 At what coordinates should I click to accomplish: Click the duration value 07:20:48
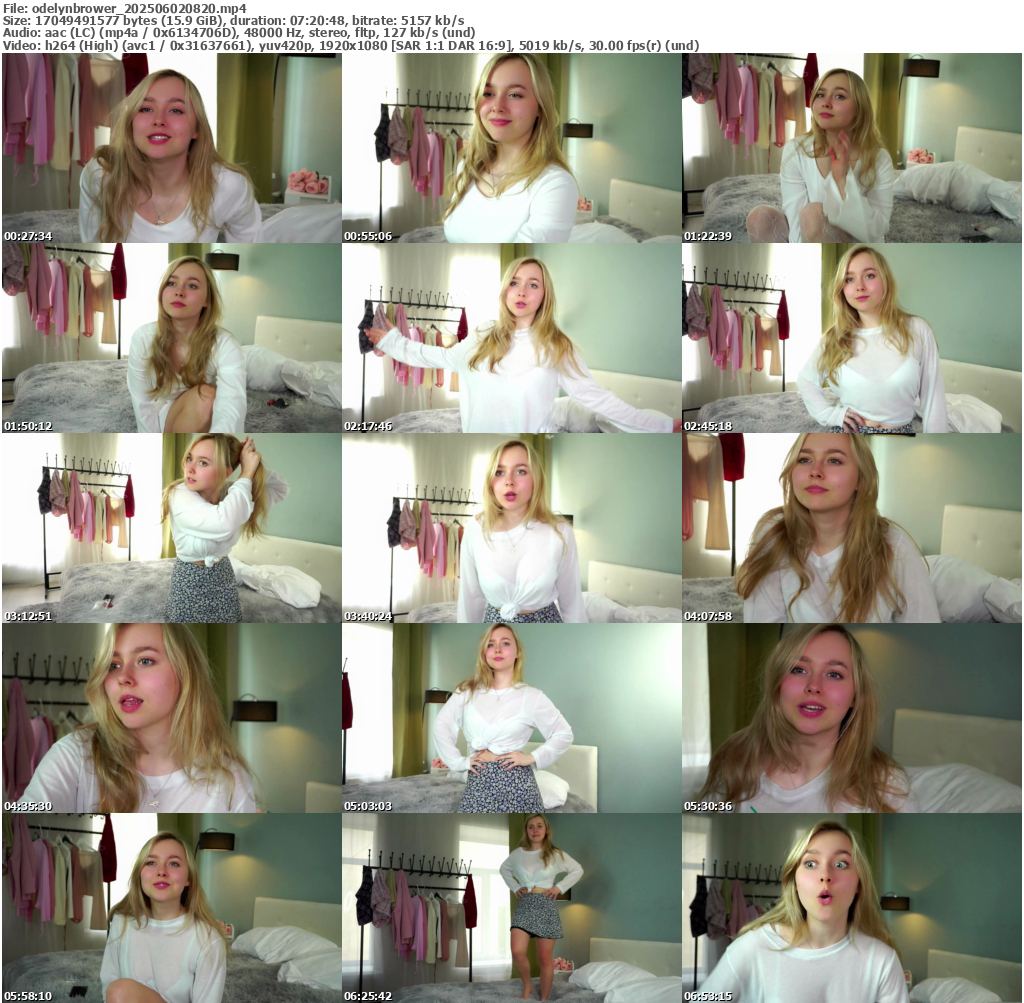point(318,21)
